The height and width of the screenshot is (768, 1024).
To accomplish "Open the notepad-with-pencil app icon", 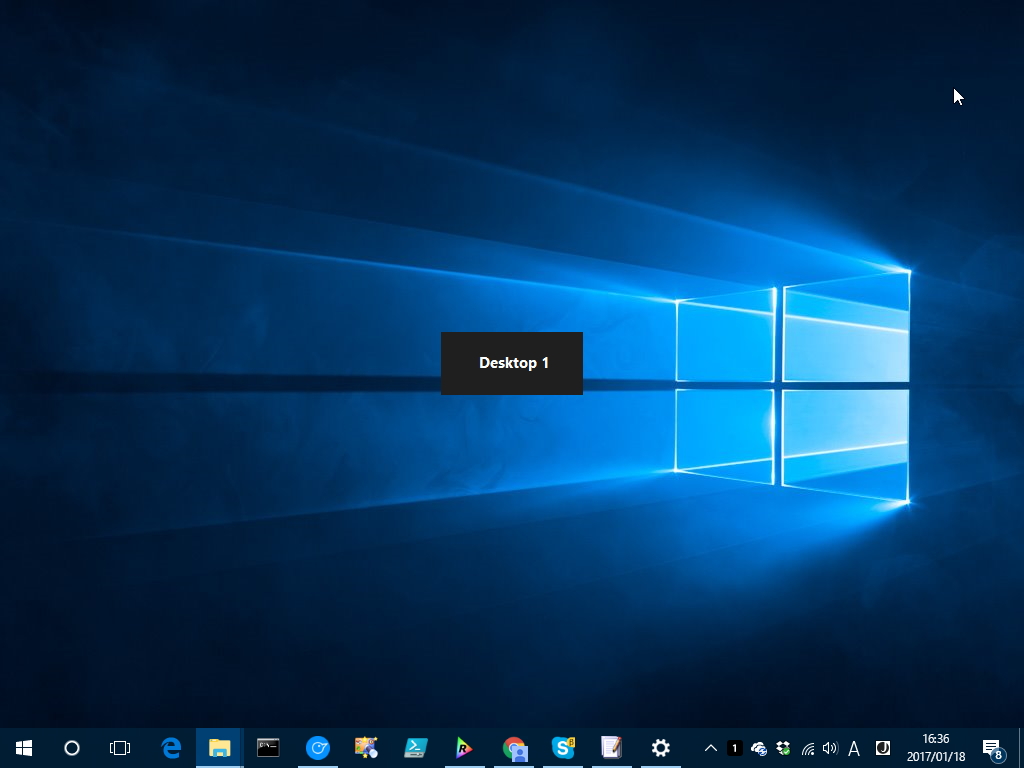I will (x=612, y=748).
